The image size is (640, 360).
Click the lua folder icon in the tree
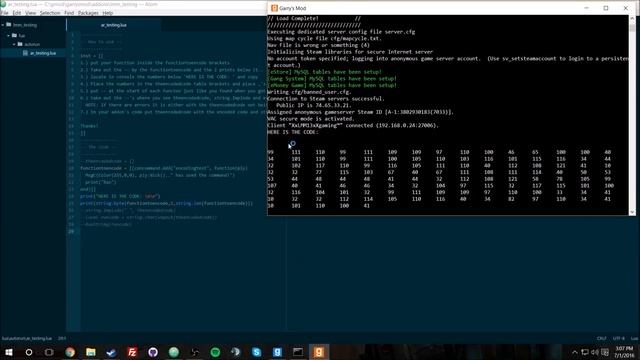(14, 36)
